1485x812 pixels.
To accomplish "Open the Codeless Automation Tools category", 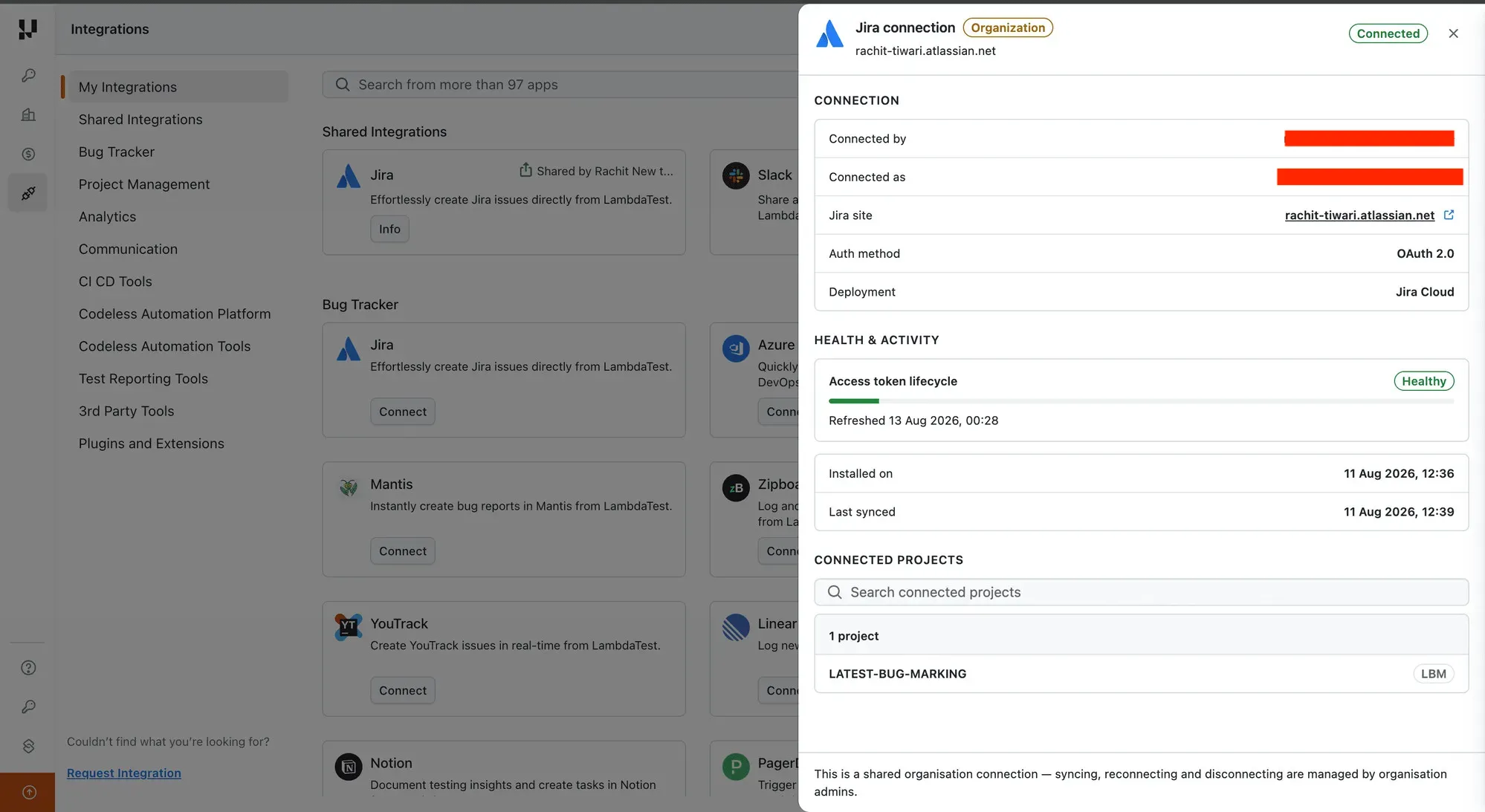I will (x=164, y=346).
